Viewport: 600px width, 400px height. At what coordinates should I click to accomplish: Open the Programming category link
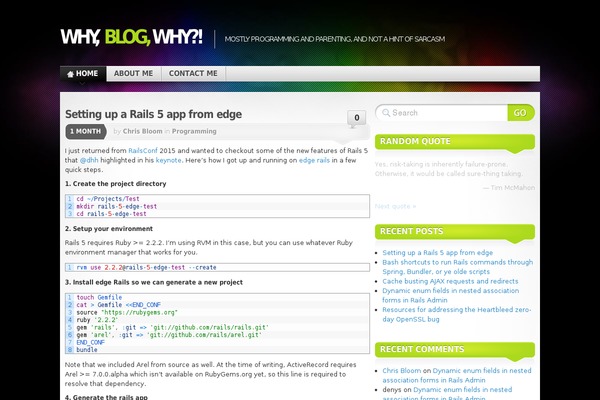[194, 131]
